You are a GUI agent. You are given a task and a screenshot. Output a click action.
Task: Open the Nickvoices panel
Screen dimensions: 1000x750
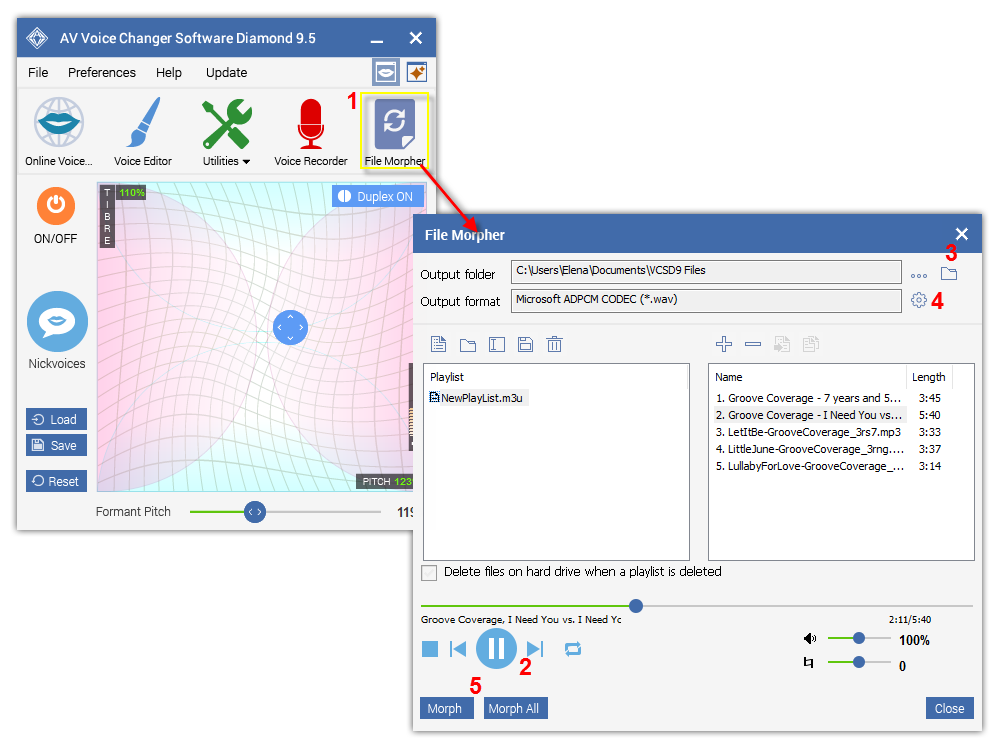(x=57, y=322)
